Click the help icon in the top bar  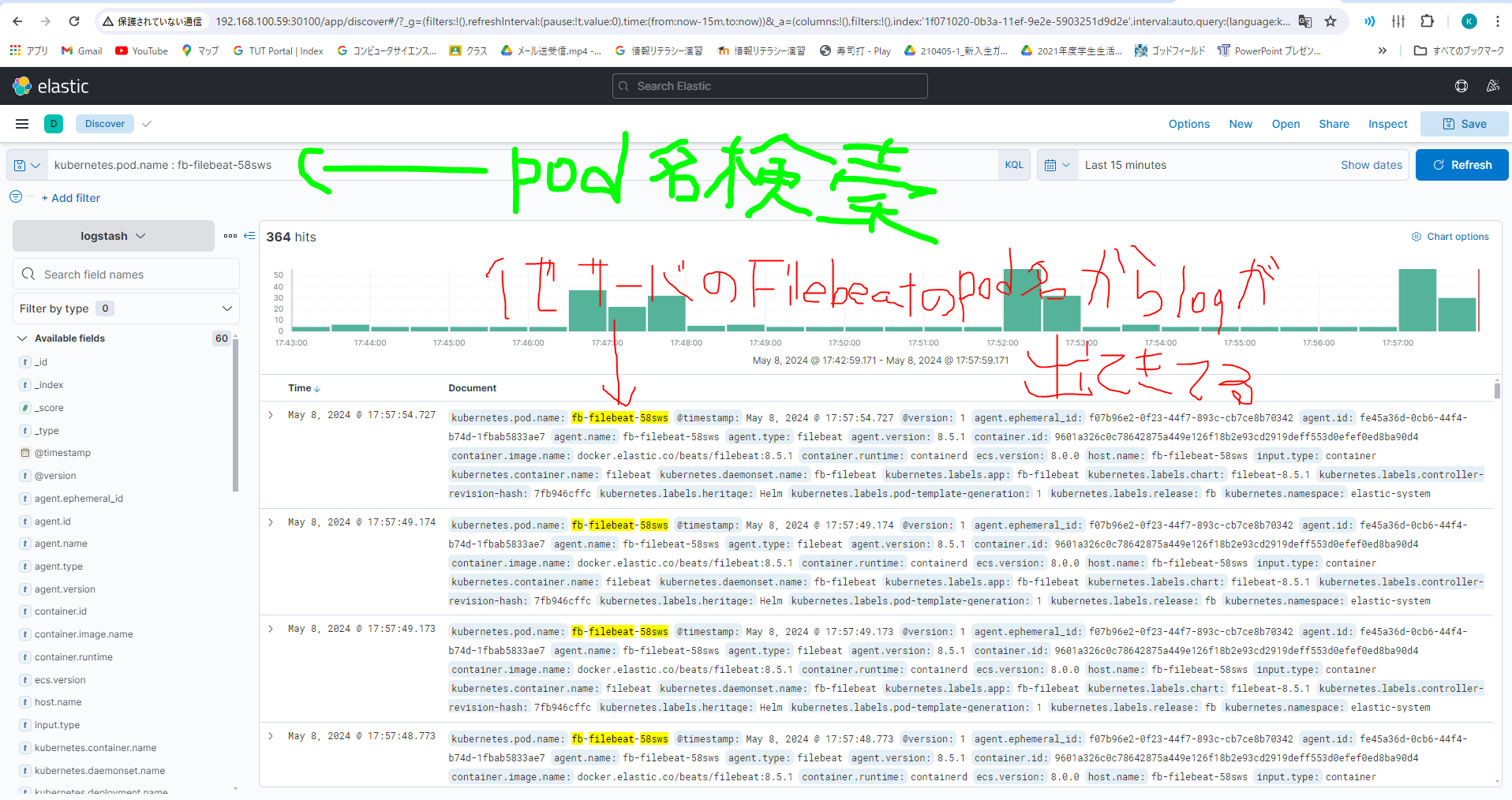click(x=1461, y=86)
